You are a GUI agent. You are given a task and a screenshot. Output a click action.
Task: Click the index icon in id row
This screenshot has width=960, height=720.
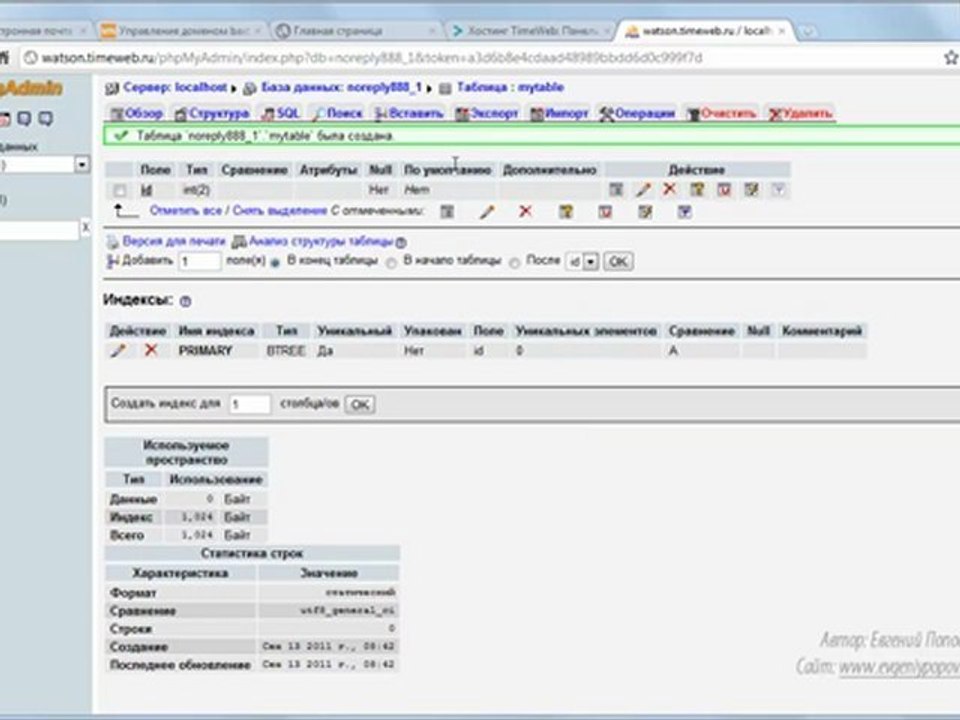(751, 190)
